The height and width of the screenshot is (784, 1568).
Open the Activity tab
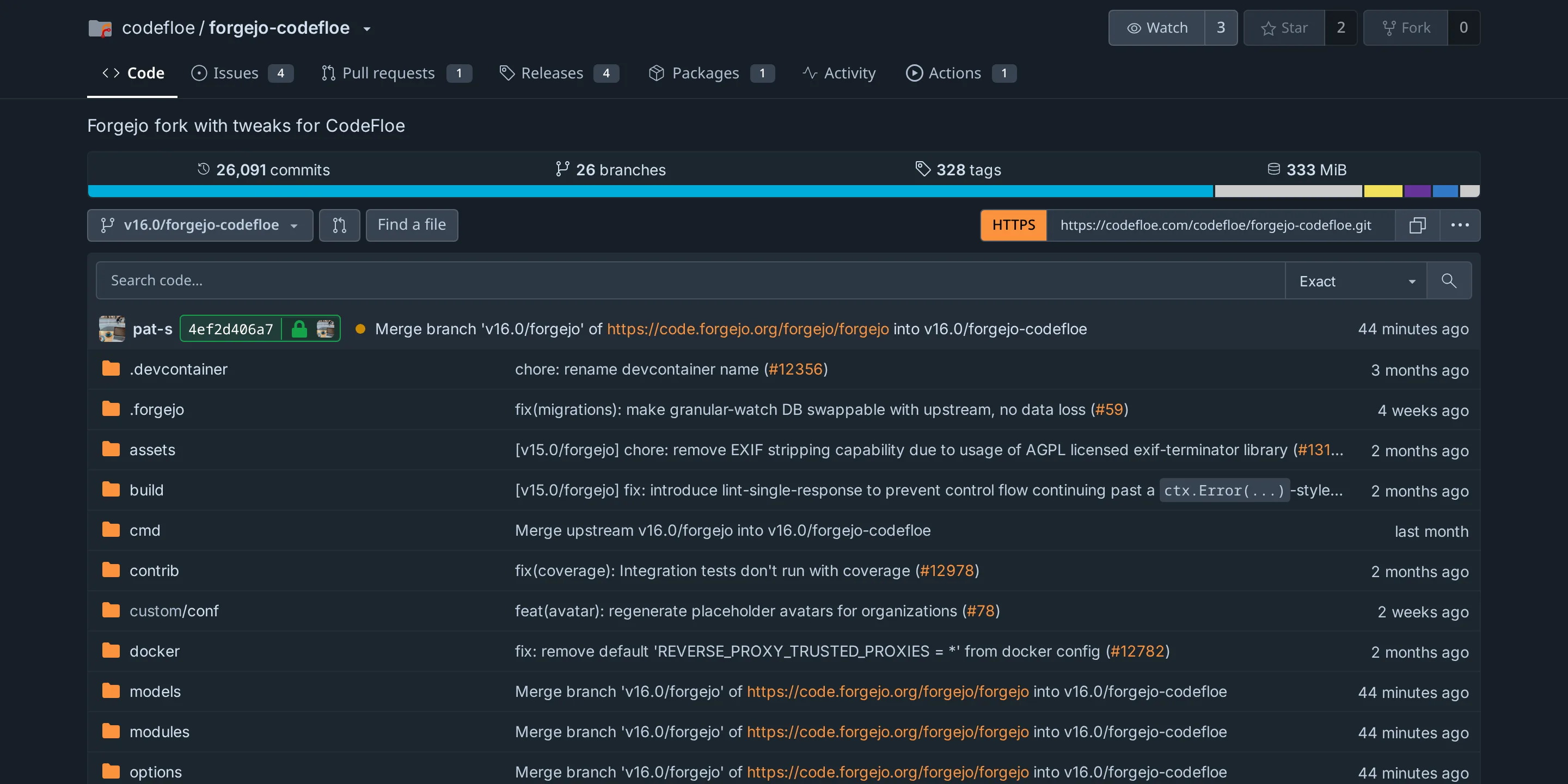[x=839, y=73]
